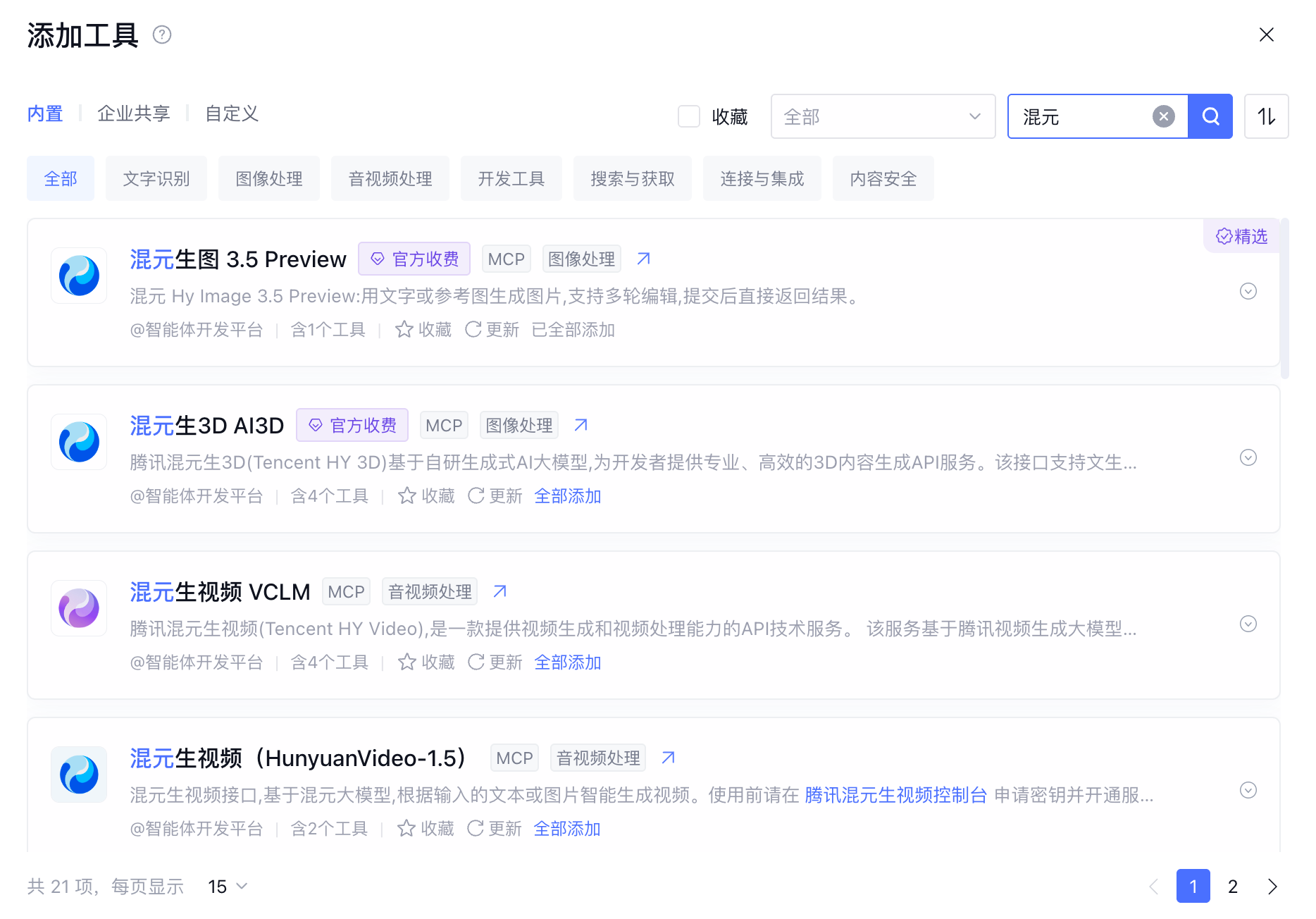
Task: Select the 图像处理 category filter
Action: [269, 178]
